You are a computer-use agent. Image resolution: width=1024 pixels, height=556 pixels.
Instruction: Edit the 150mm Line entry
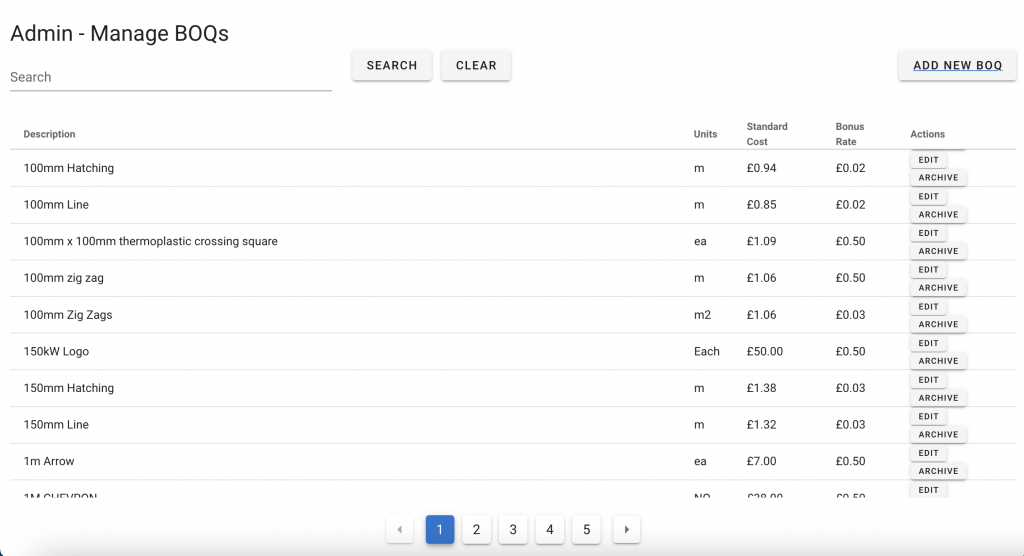tap(928, 416)
